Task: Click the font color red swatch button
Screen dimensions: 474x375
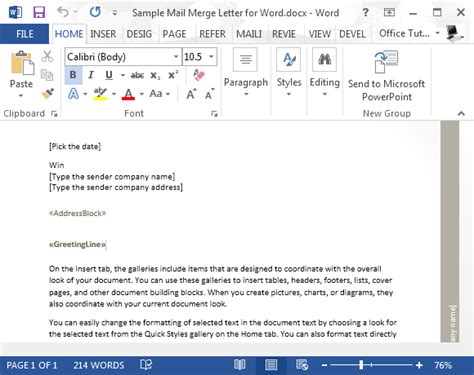Action: pos(128,94)
